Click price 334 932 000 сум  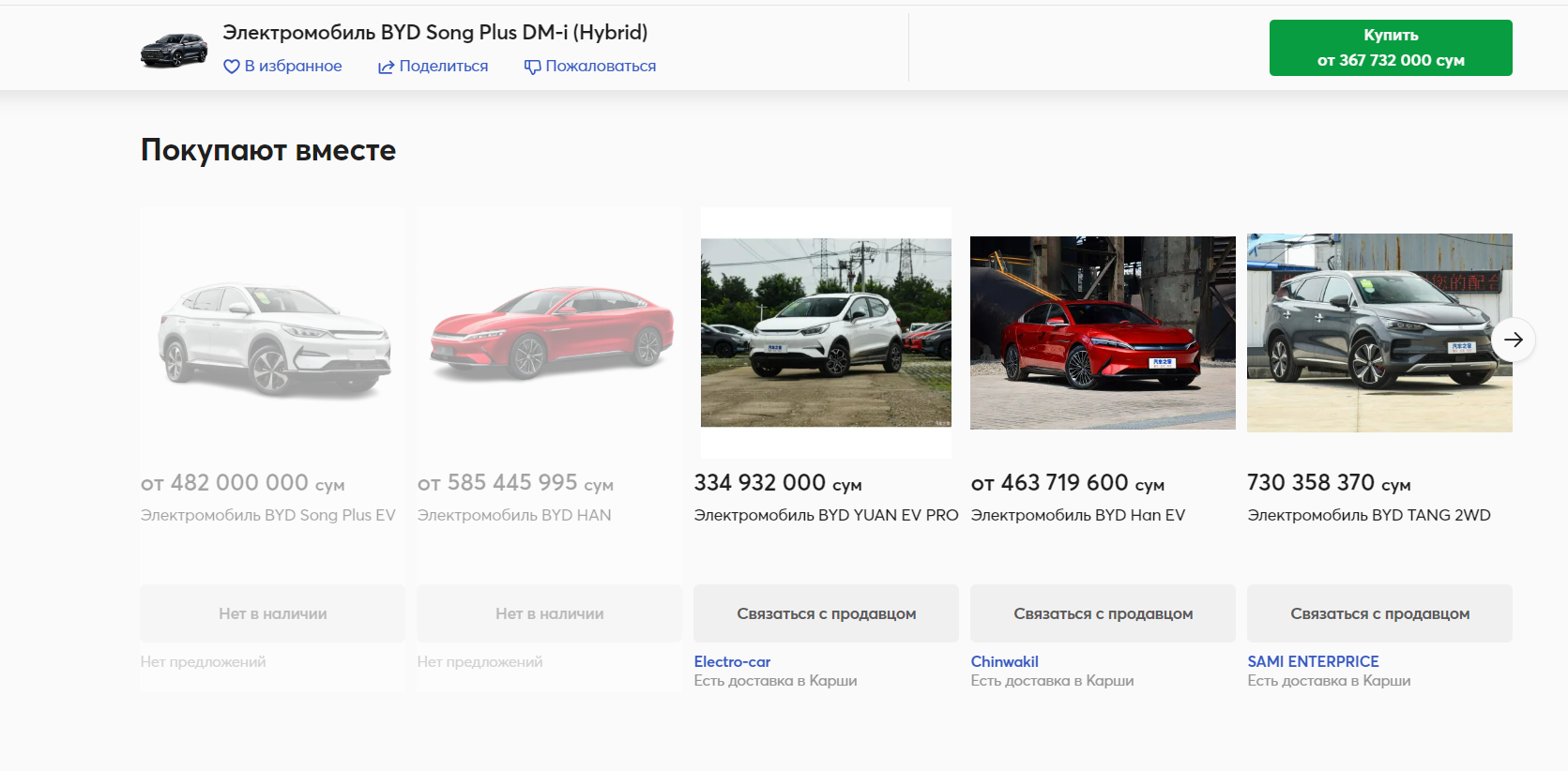coord(778,483)
